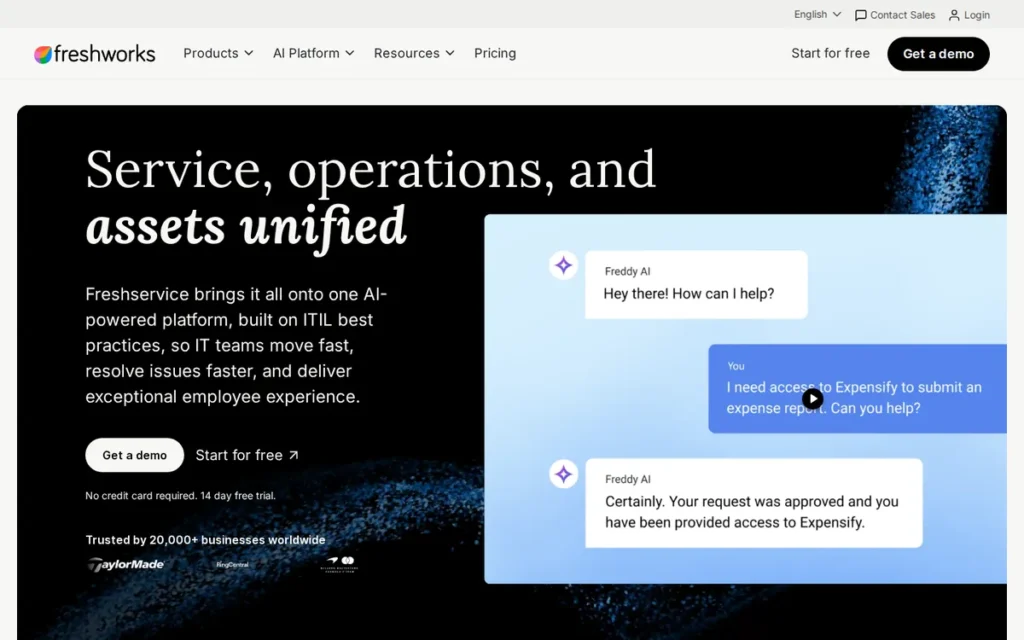Click the Freddy AI sparkle icon beside 'Certainly'

pos(563,474)
